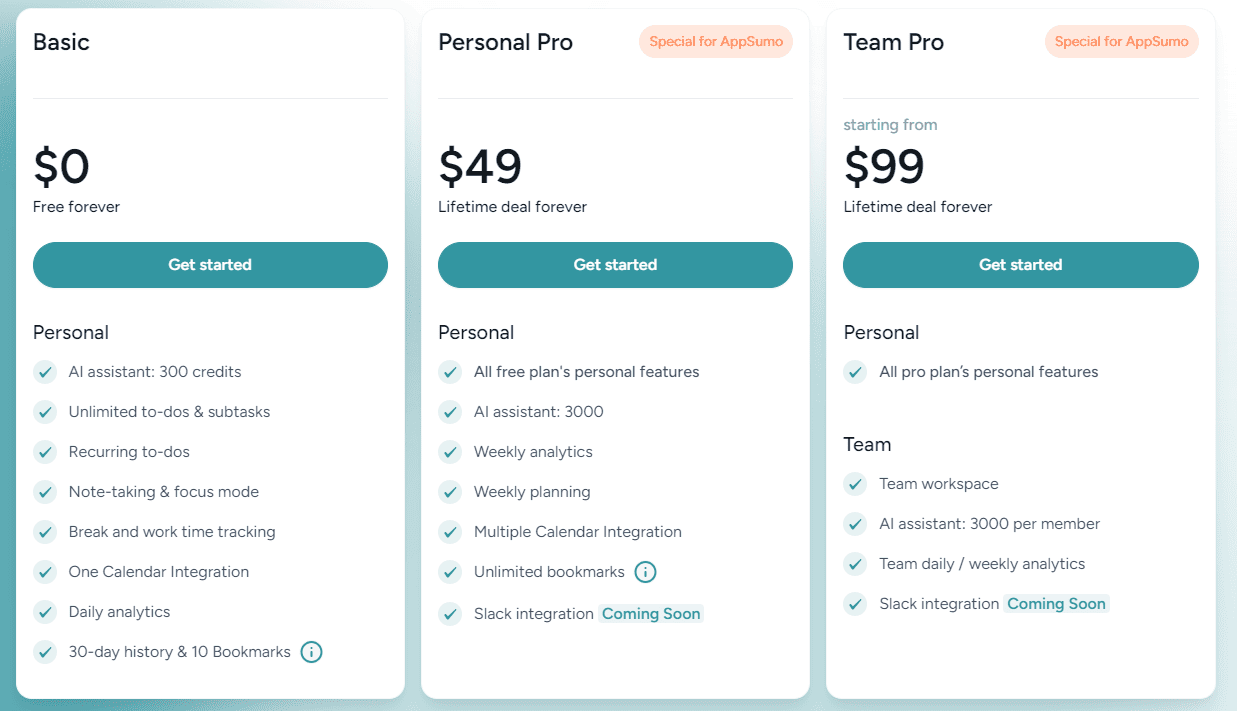
Task: Click the checkmark beside Weekly planning
Action: coord(450,491)
